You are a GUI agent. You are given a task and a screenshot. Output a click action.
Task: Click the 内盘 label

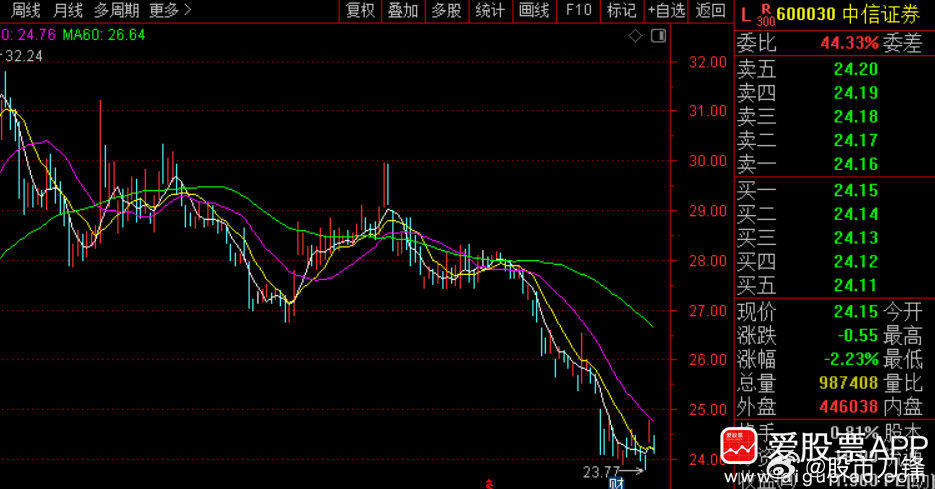point(902,407)
